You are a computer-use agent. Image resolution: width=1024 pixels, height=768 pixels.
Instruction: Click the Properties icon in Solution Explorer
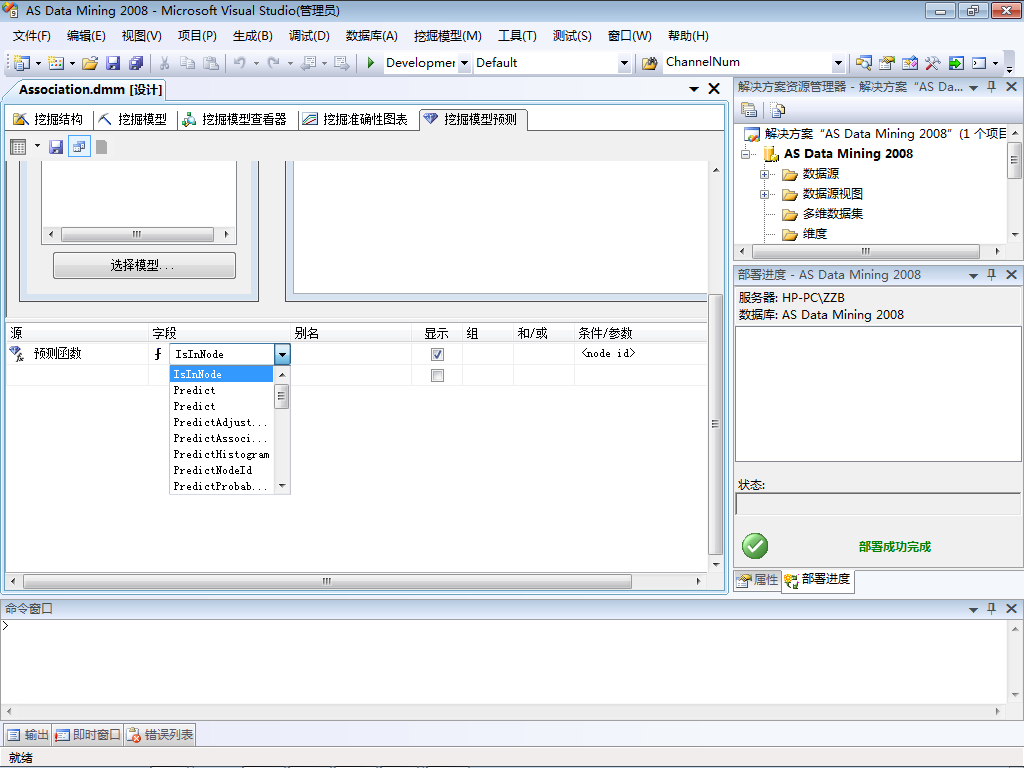pos(749,110)
